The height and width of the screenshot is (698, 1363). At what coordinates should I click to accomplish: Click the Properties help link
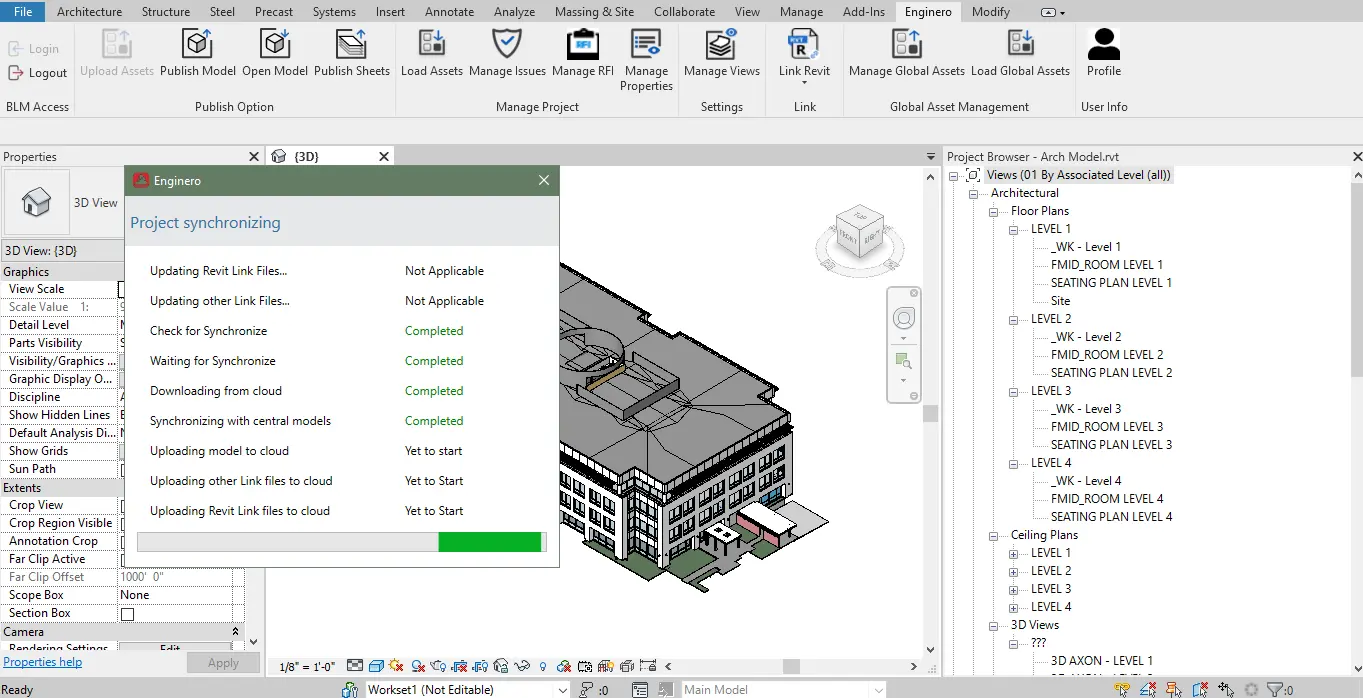point(43,662)
